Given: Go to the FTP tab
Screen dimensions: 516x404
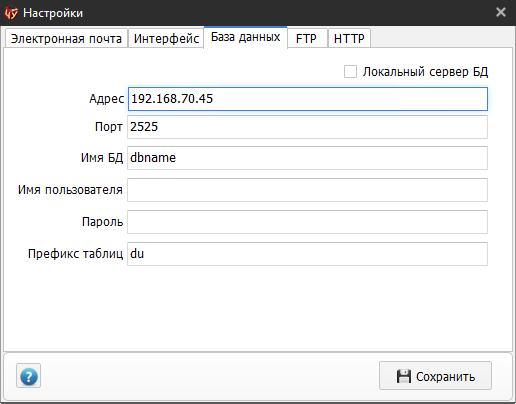Looking at the screenshot, I should point(307,39).
